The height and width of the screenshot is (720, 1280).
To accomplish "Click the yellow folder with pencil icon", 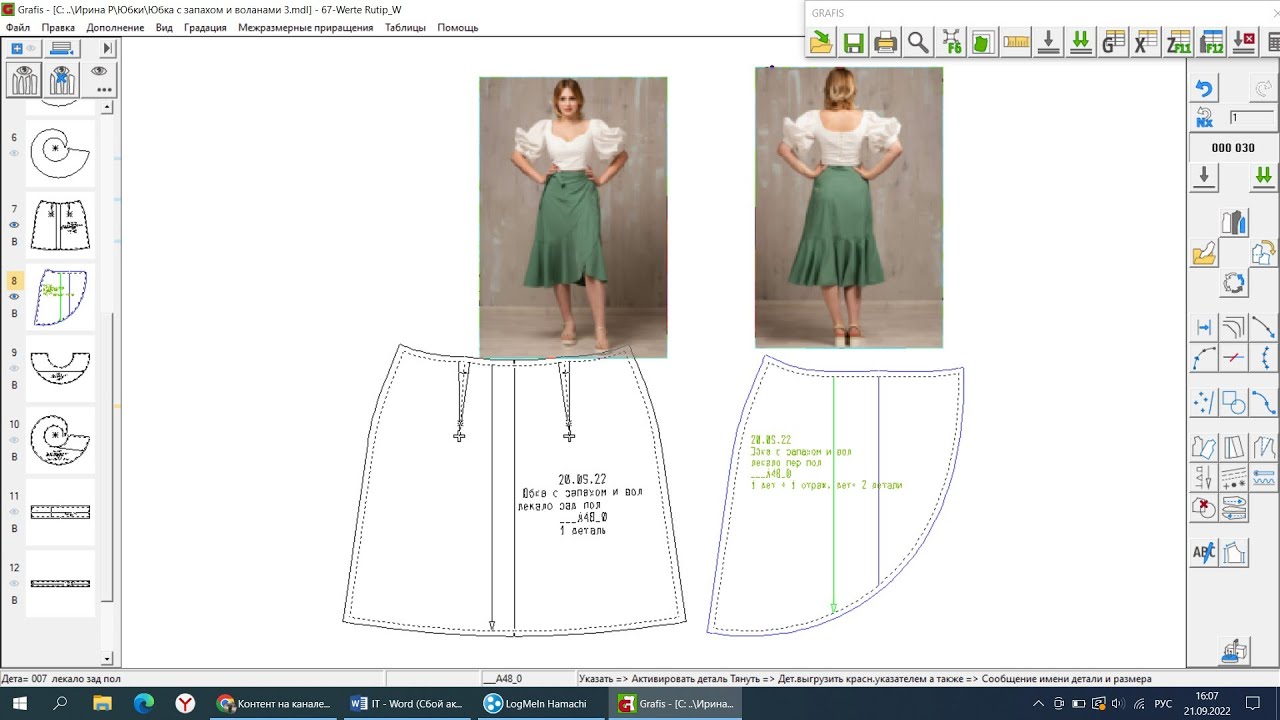I will pyautogui.click(x=1204, y=253).
